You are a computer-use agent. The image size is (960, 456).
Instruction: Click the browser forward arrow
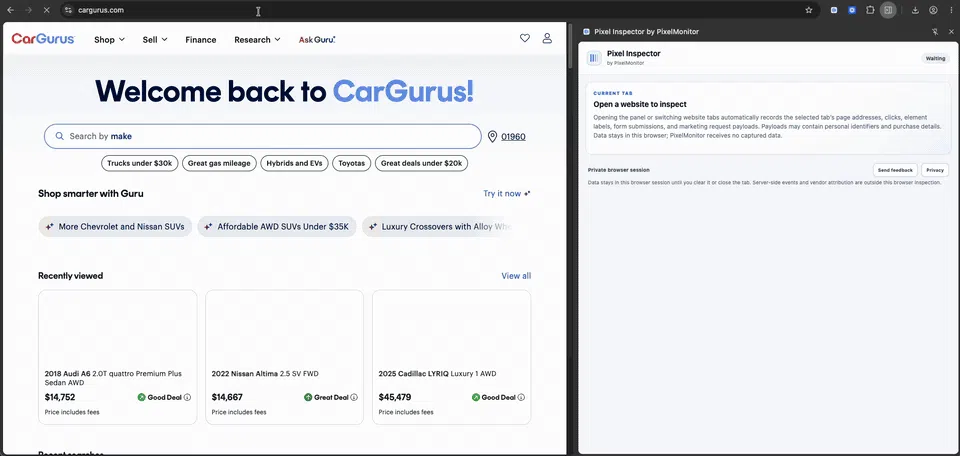[28, 10]
